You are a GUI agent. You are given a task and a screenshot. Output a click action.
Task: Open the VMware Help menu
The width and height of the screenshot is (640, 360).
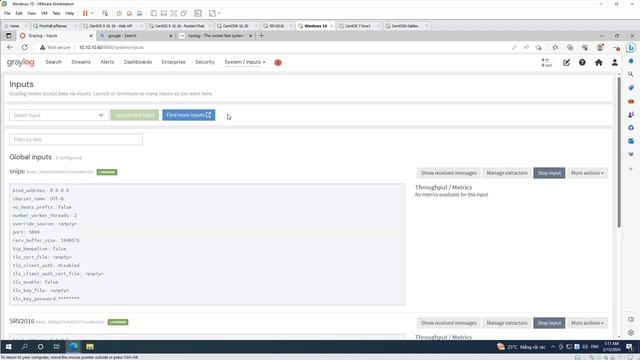70,13
